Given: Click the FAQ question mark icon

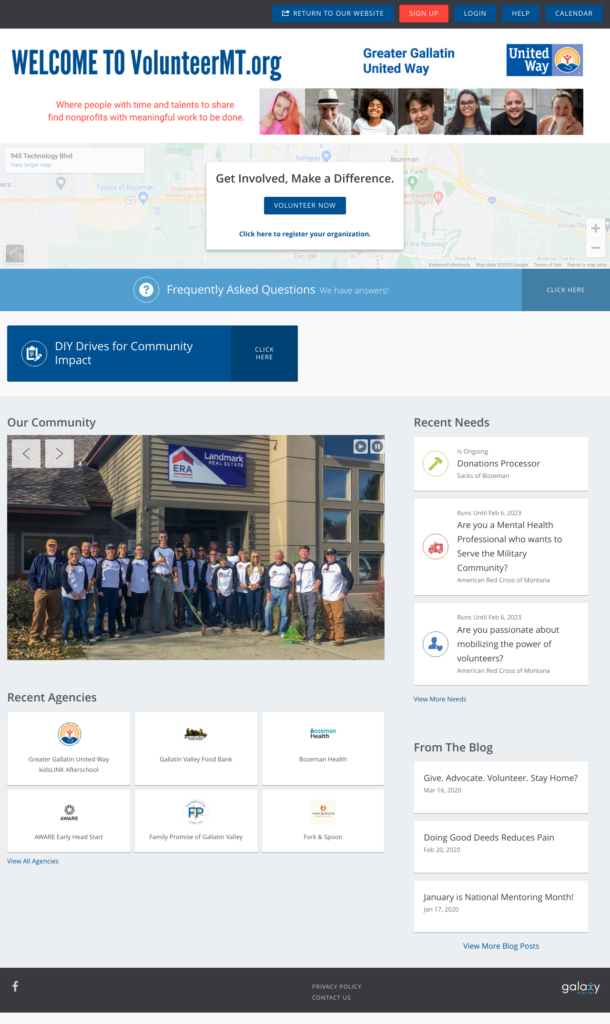Looking at the screenshot, I should 146,289.
